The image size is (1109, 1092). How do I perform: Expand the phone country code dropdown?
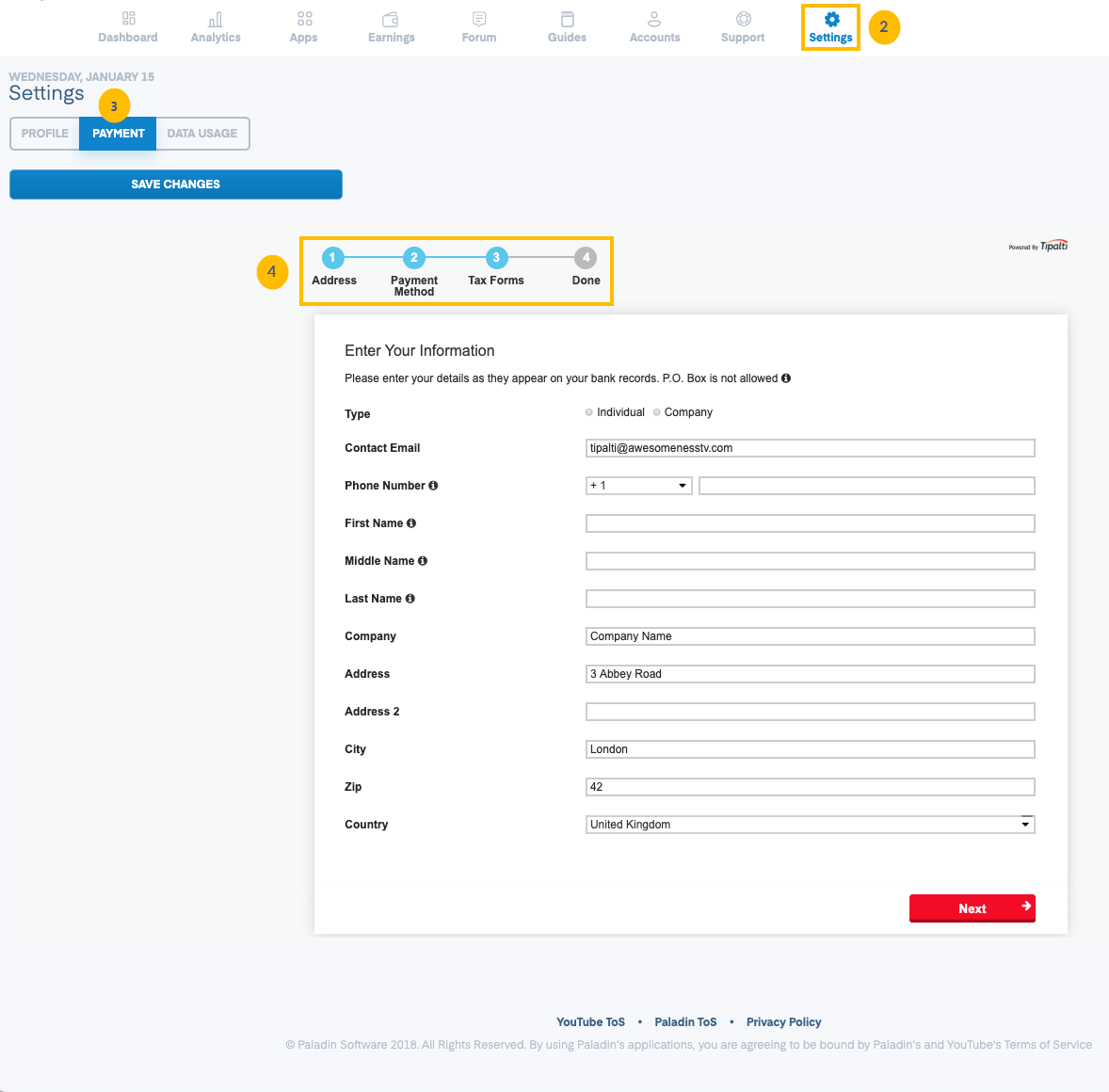(638, 486)
